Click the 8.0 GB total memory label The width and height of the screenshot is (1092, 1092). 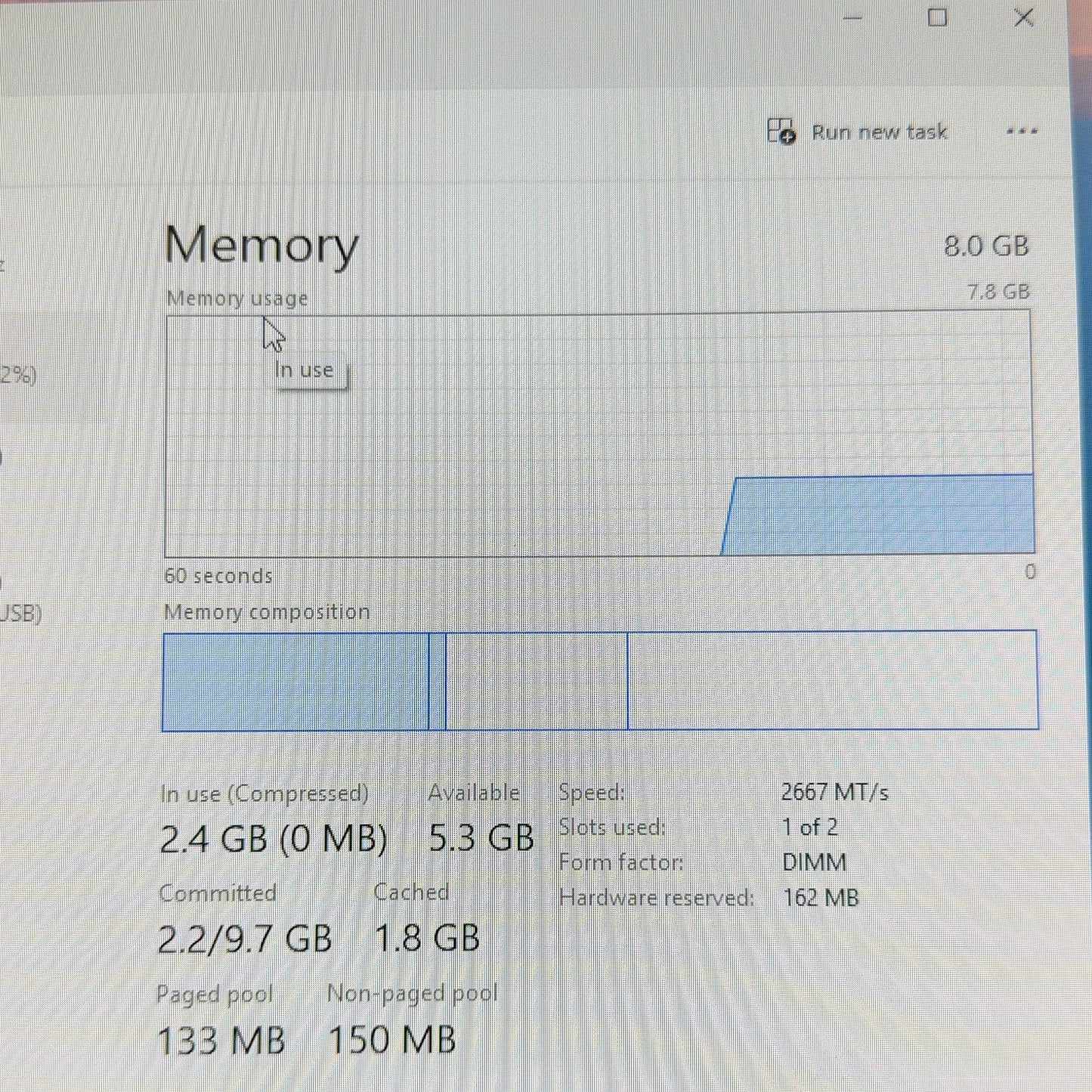(x=986, y=246)
